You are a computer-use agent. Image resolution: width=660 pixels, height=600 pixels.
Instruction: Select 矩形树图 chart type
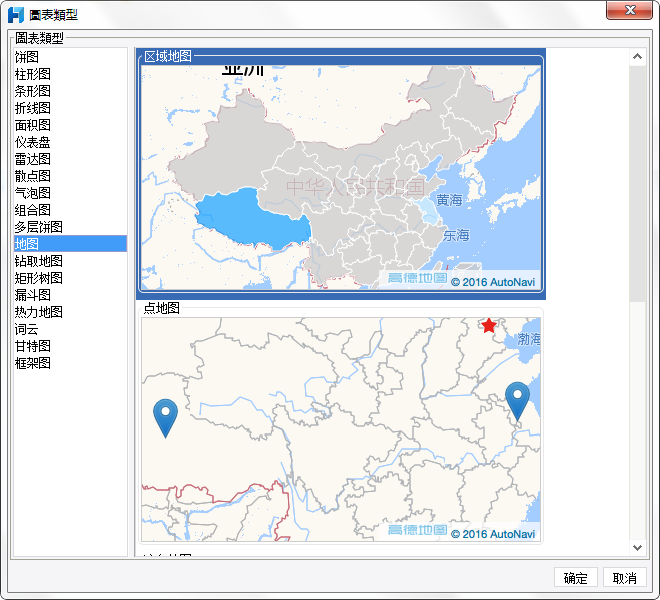tap(70, 278)
